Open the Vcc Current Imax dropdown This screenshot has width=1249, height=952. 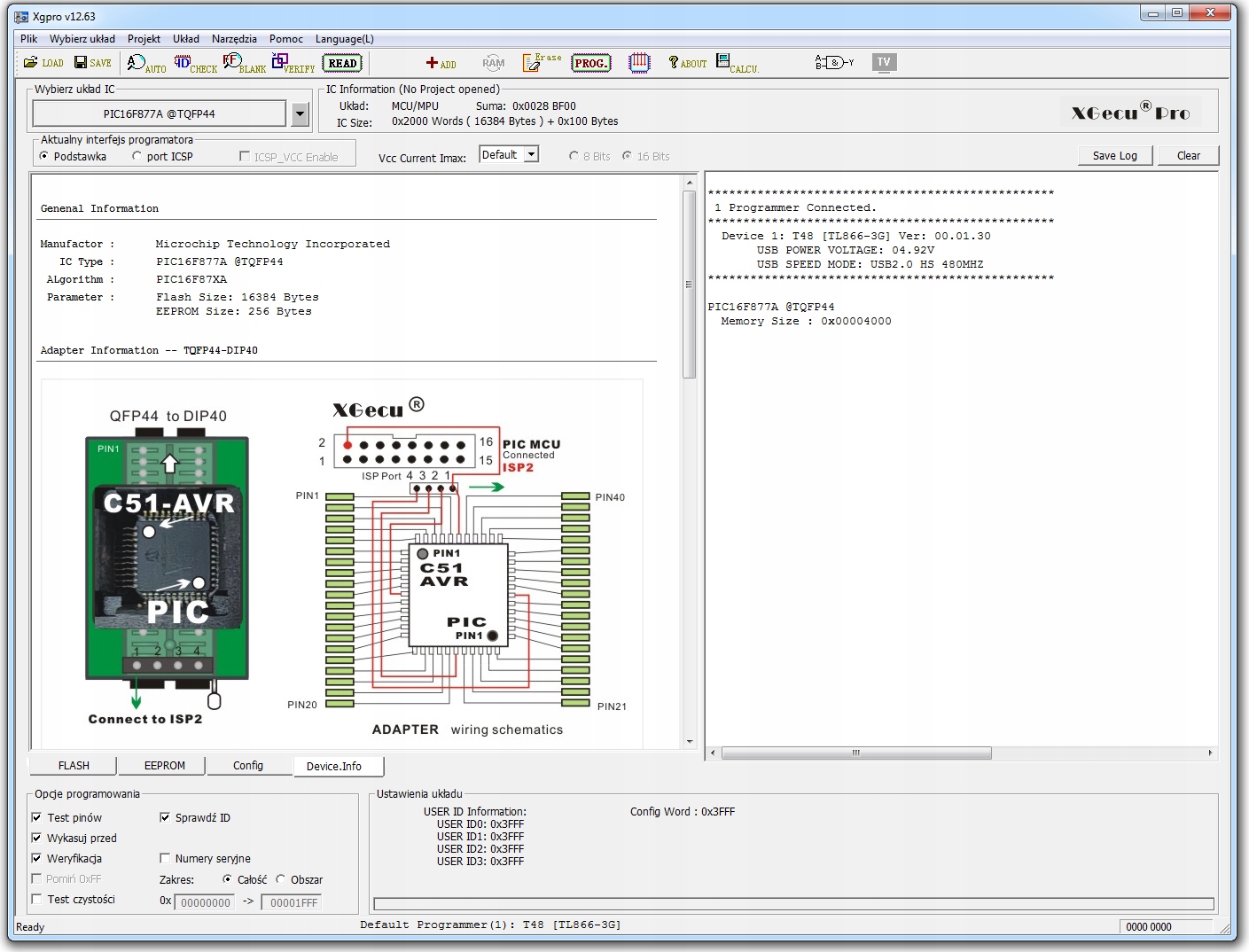coord(531,154)
